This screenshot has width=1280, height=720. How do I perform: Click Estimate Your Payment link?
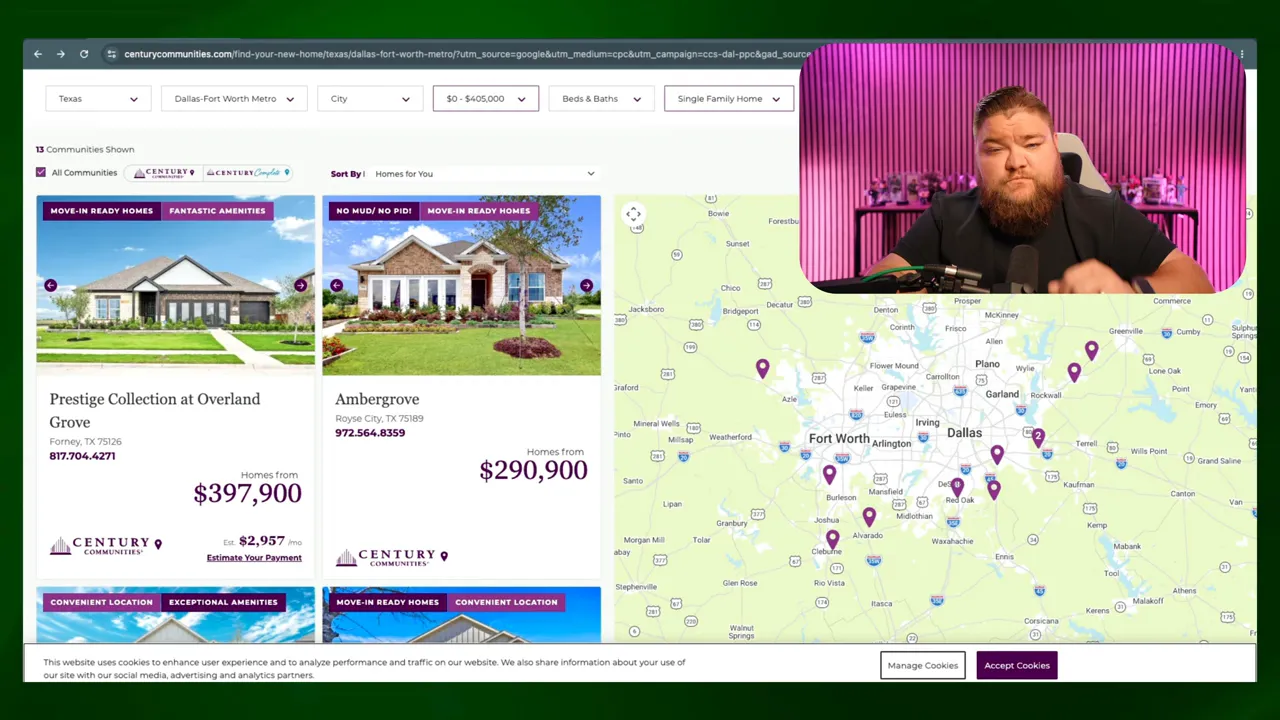(254, 558)
